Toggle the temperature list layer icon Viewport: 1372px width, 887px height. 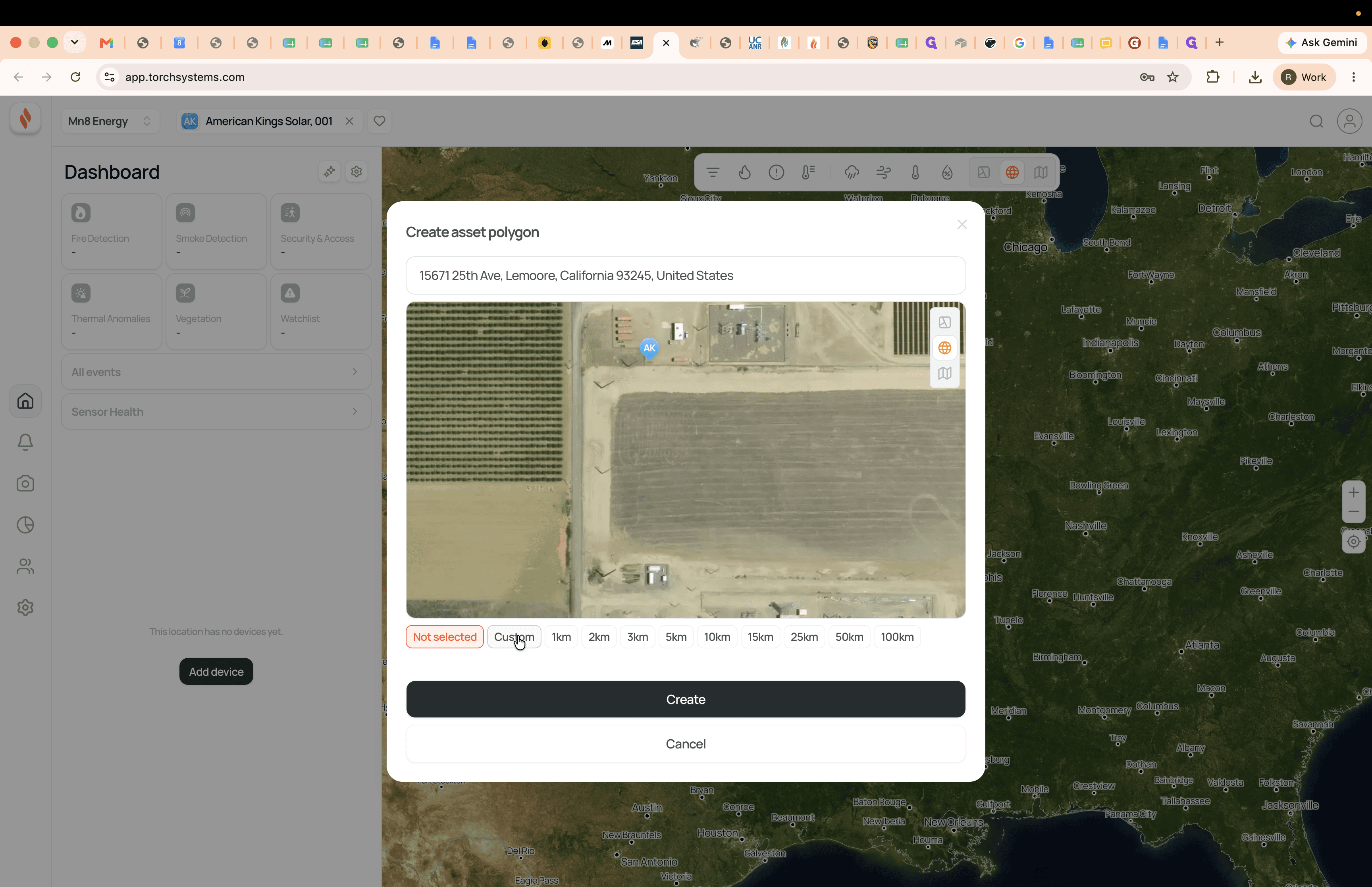coord(808,172)
